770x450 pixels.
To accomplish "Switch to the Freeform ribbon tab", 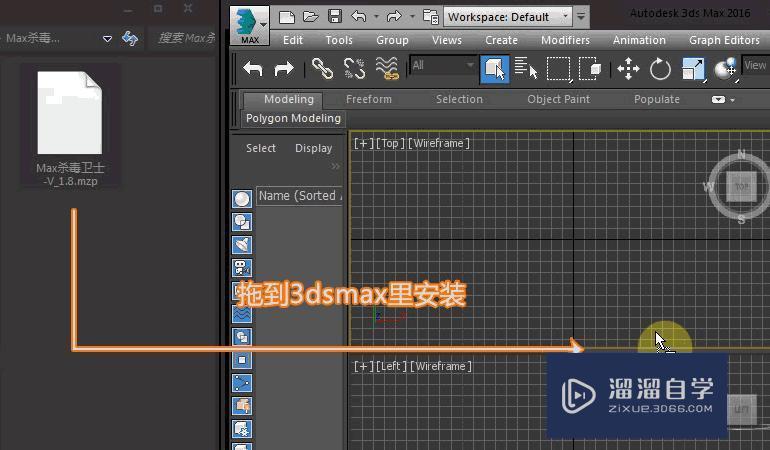I will click(x=368, y=99).
